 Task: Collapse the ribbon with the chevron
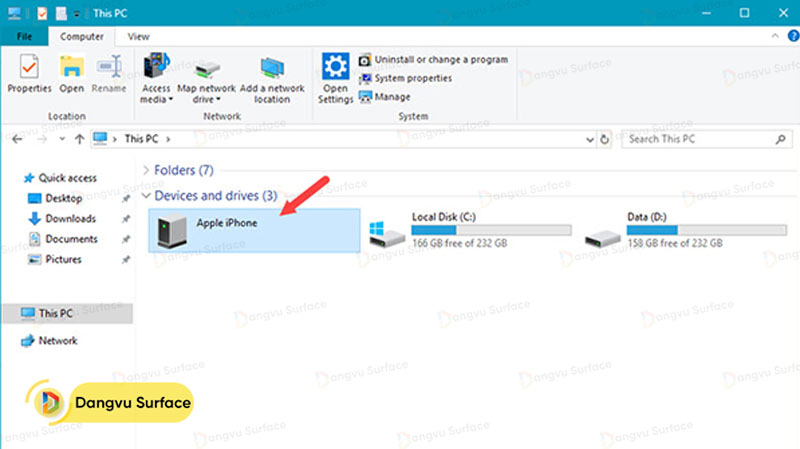click(x=775, y=36)
